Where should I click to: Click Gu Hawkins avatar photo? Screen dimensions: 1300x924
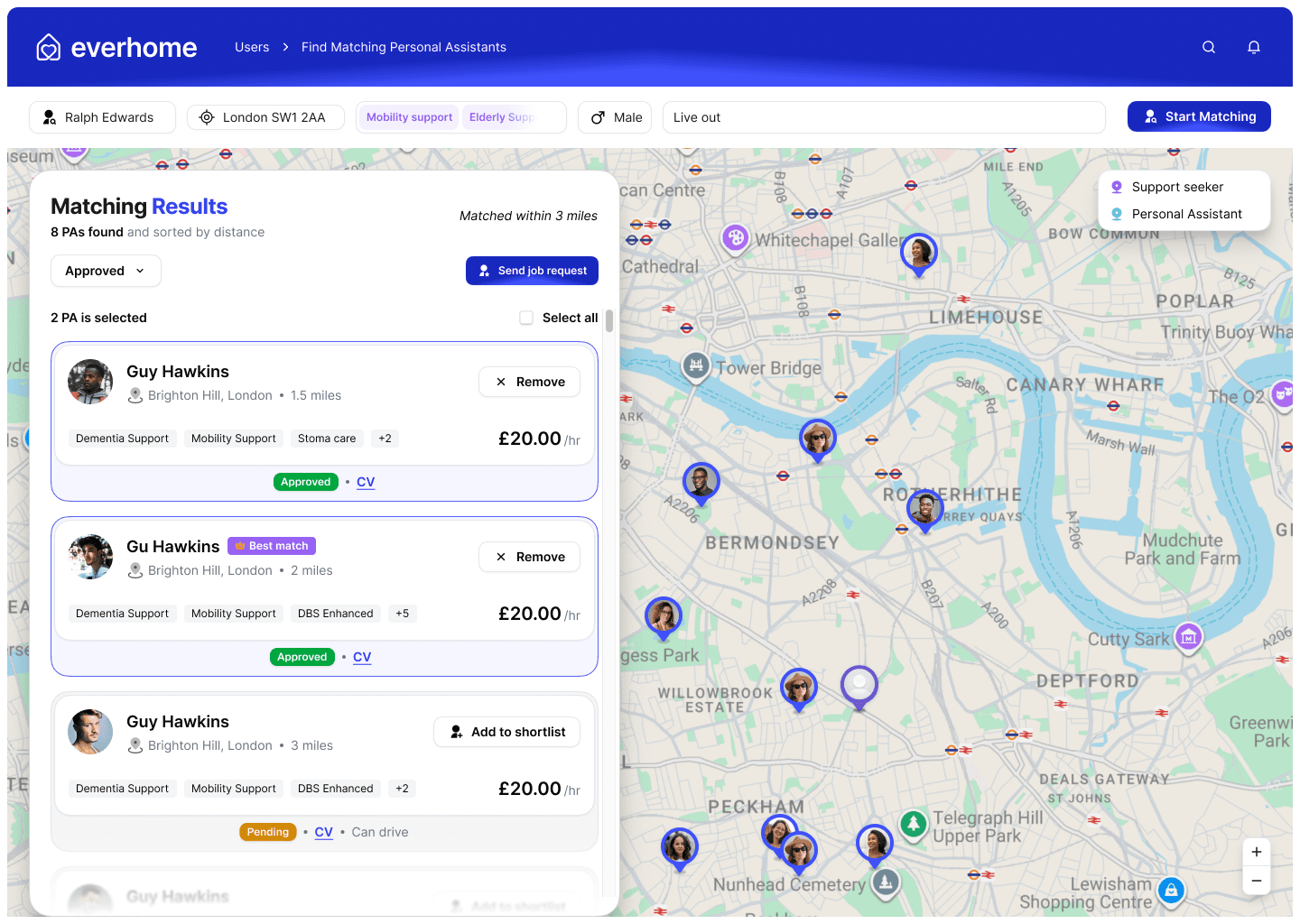[90, 557]
